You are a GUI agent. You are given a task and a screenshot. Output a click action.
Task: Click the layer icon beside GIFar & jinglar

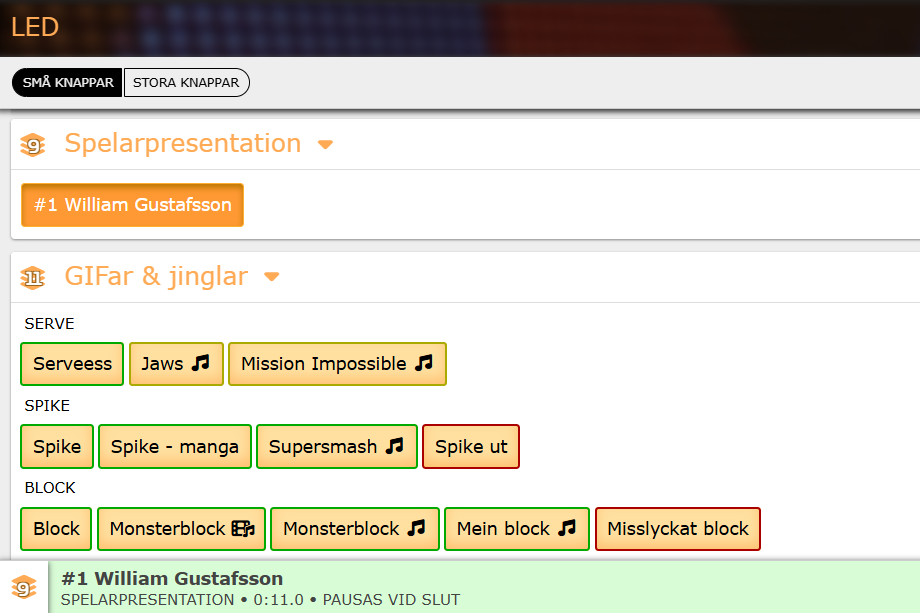(x=33, y=277)
